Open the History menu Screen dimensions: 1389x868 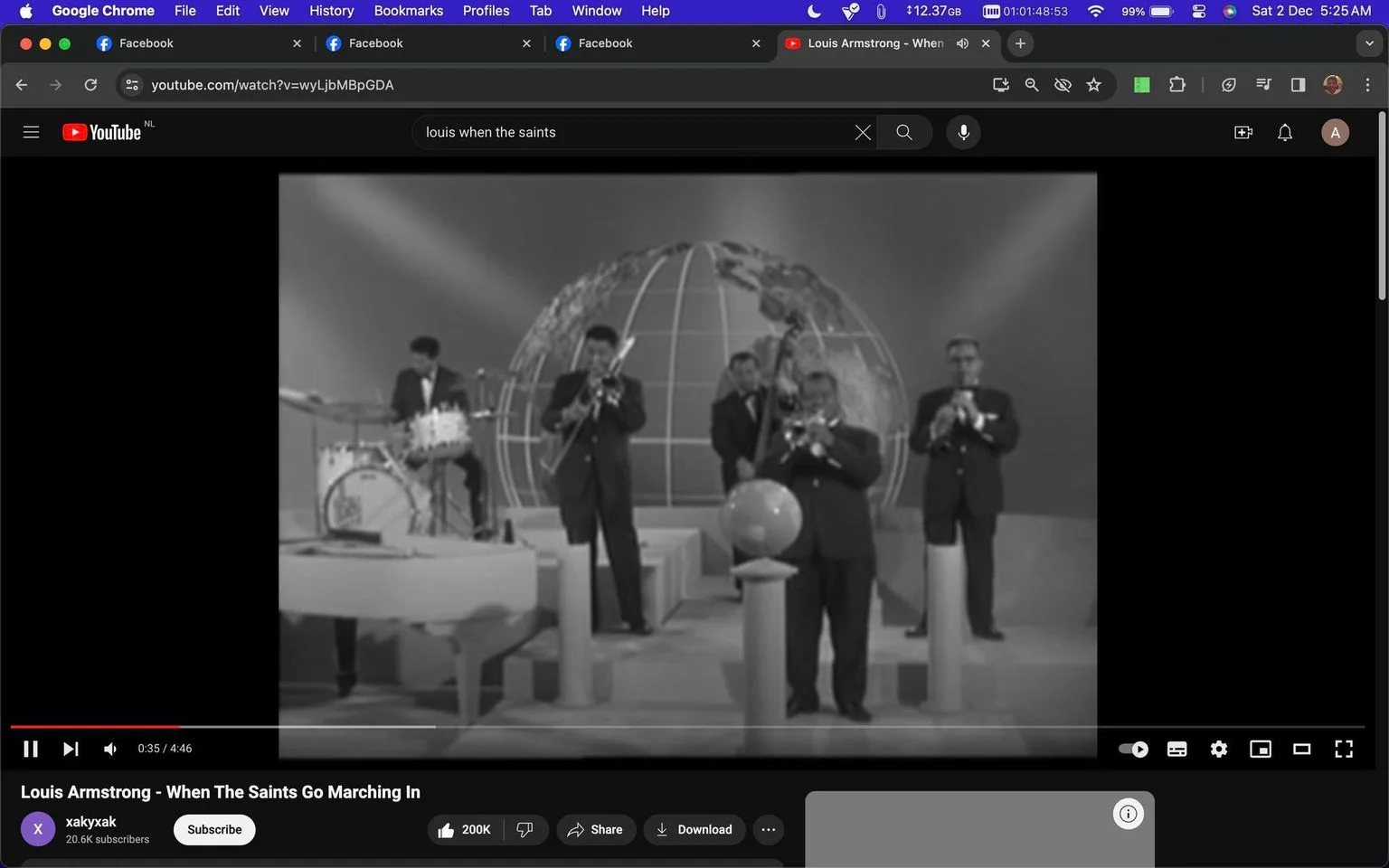(331, 11)
